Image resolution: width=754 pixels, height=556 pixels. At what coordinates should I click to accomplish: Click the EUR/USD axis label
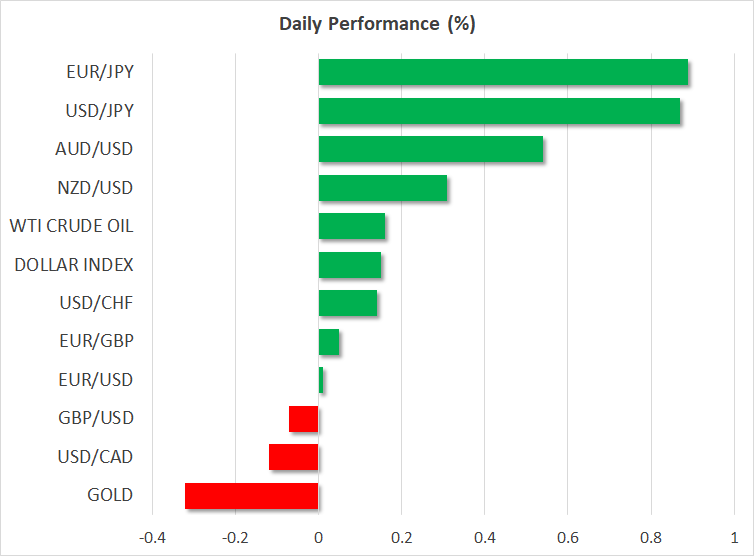[x=95, y=380]
